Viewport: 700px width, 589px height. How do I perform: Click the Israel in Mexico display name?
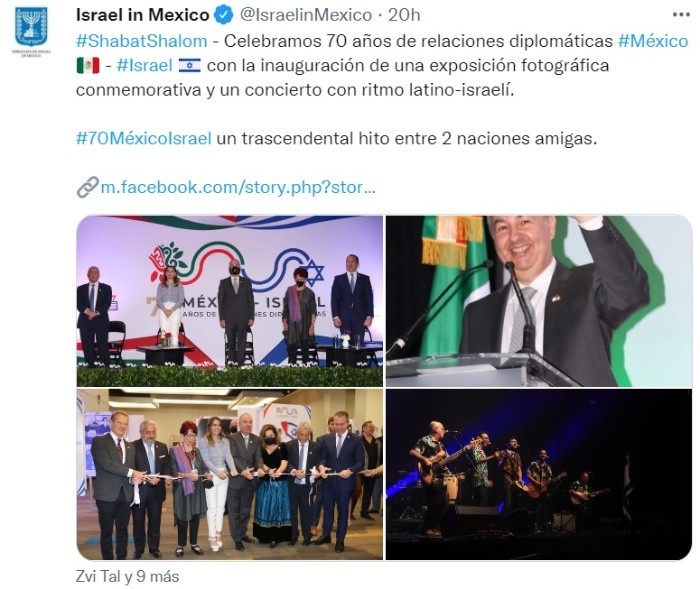142,15
